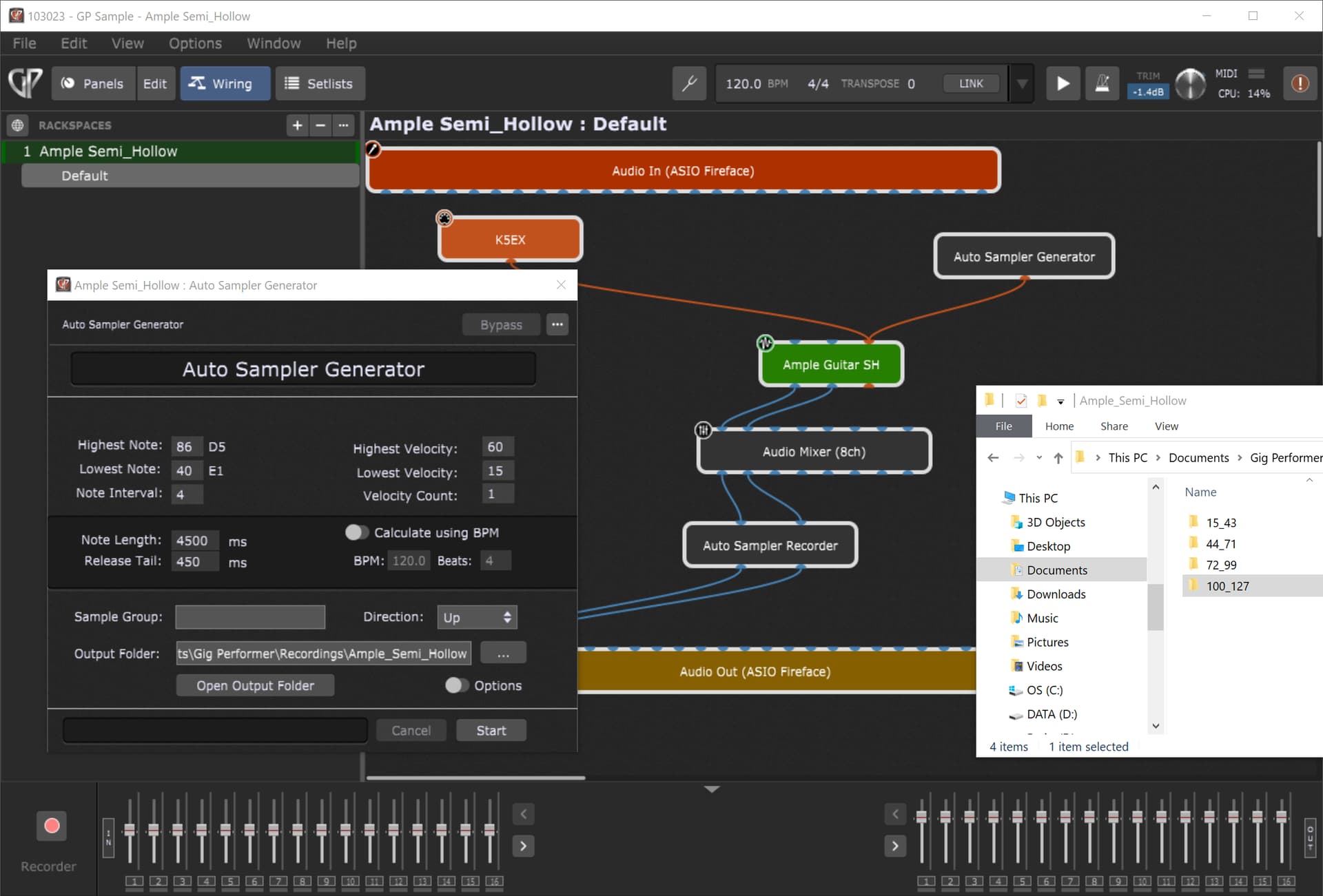Open the Edit menu in the menu bar

74,43
